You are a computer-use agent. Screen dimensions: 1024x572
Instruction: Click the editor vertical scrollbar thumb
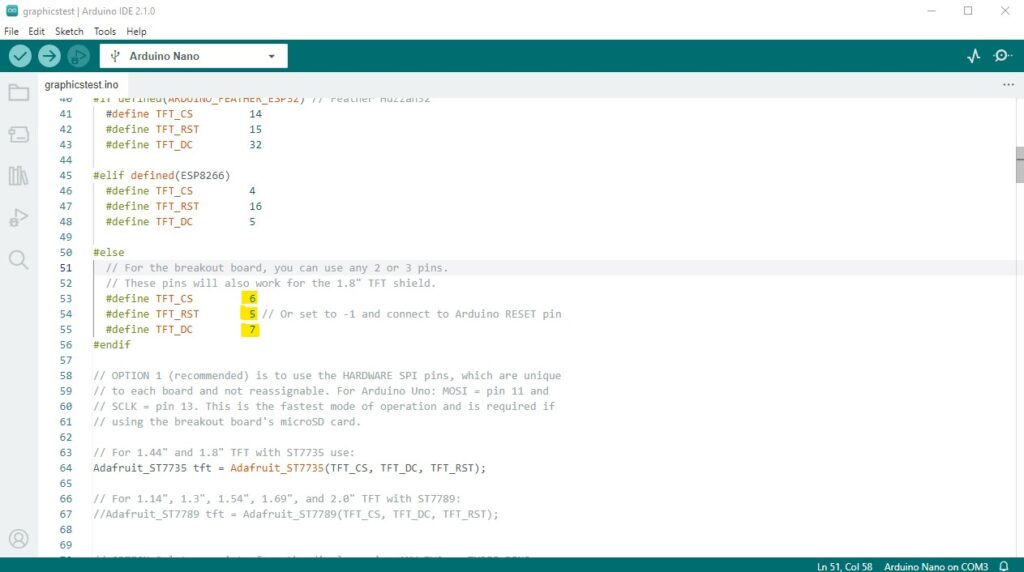(x=1019, y=165)
